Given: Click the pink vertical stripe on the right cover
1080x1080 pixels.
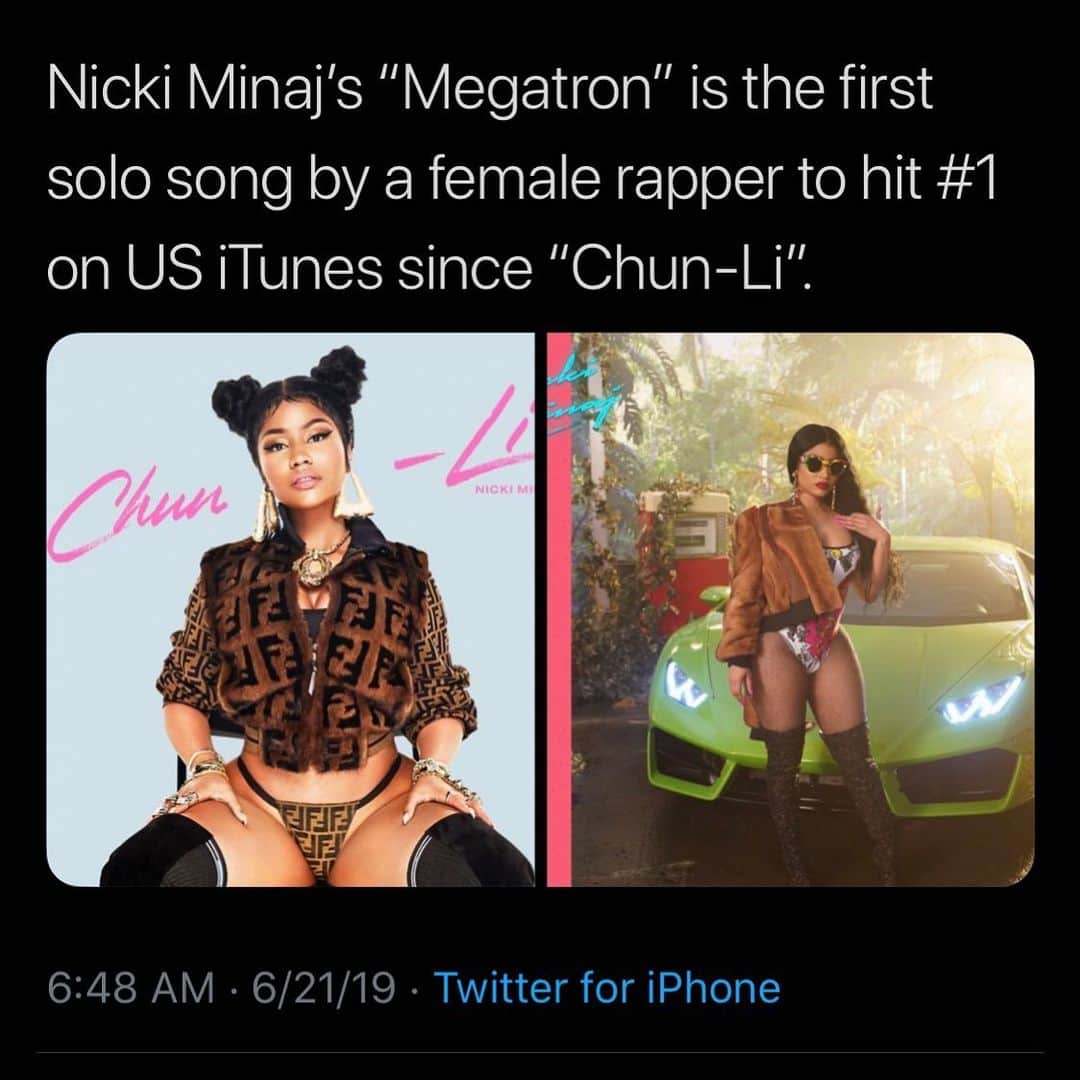Looking at the screenshot, I should [x=559, y=610].
